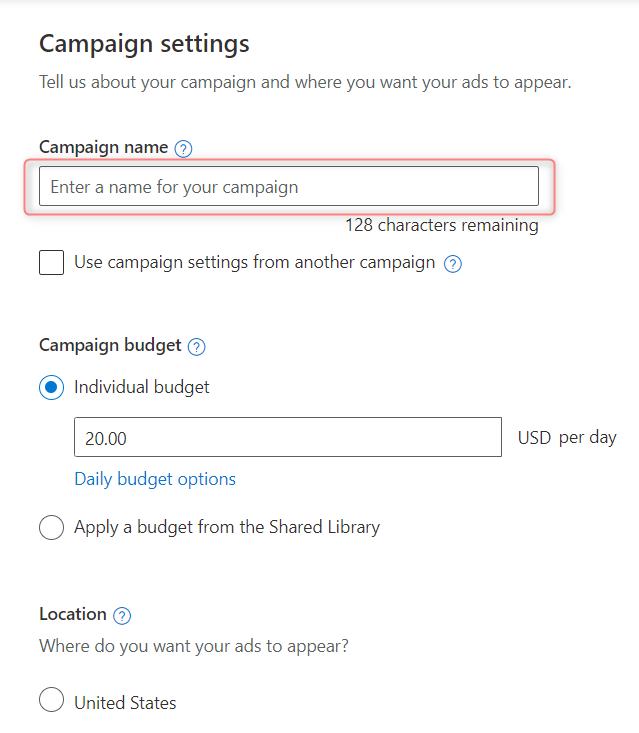Click help icon beside 'Use campaign settings from another campaign'
Screen dimensions: 639x733
452,264
